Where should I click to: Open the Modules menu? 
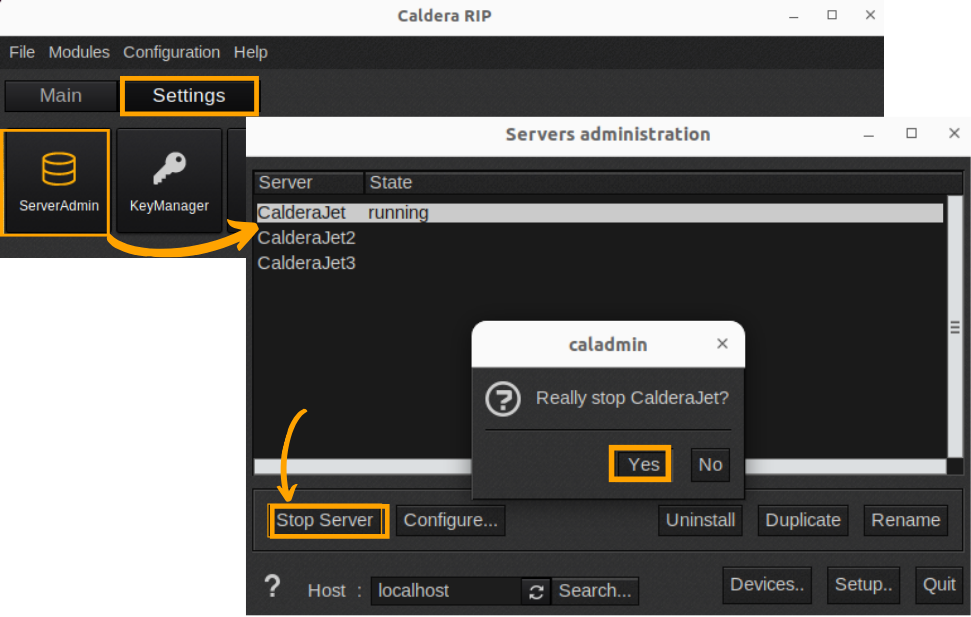pos(79,52)
